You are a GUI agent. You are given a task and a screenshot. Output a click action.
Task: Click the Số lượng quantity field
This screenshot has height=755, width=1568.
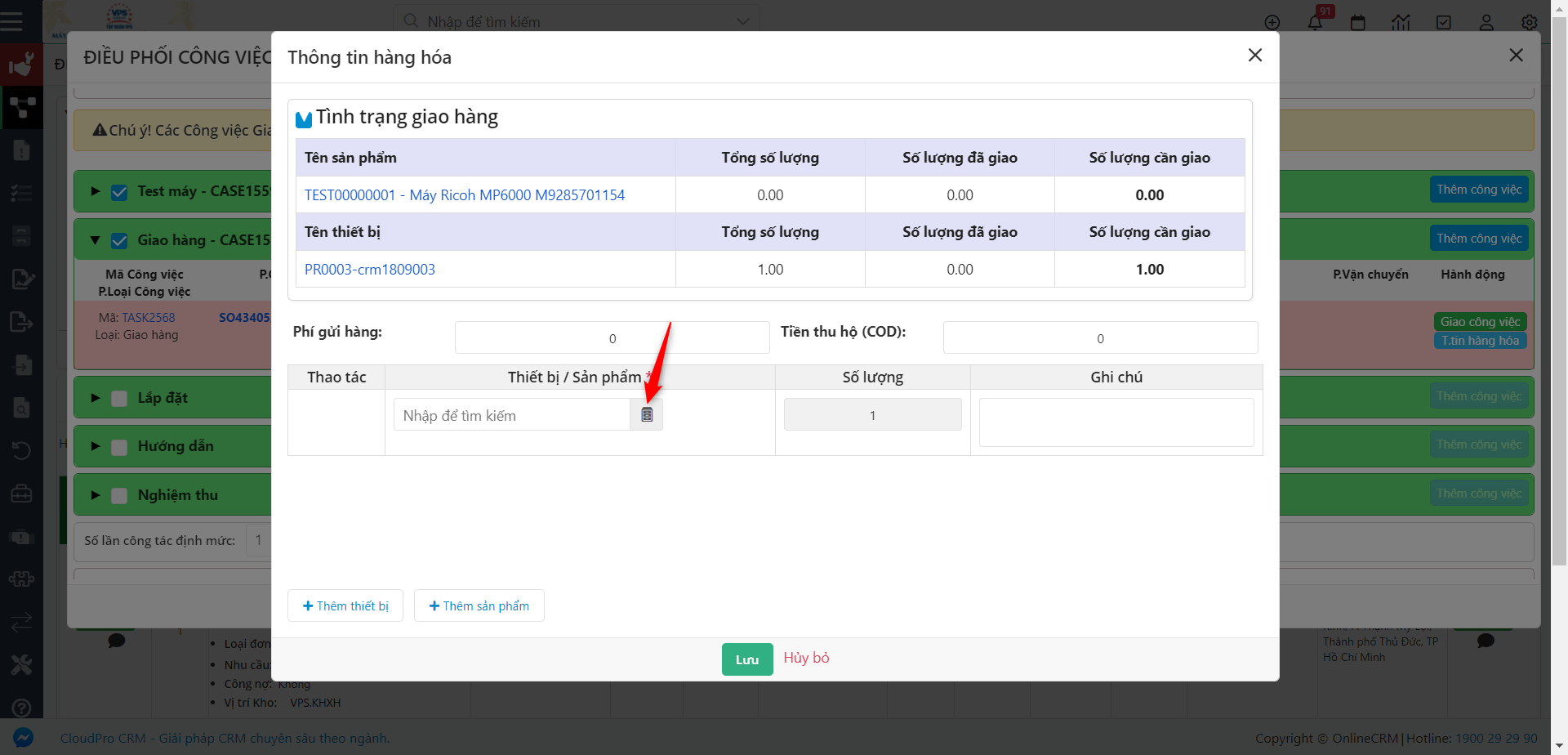[872, 414]
